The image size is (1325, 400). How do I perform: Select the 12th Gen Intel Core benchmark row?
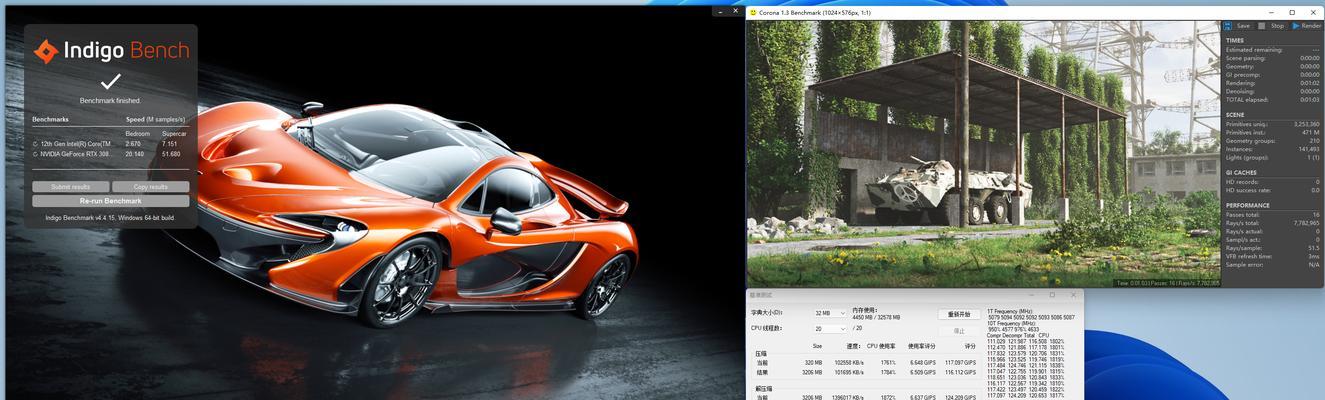pos(110,144)
